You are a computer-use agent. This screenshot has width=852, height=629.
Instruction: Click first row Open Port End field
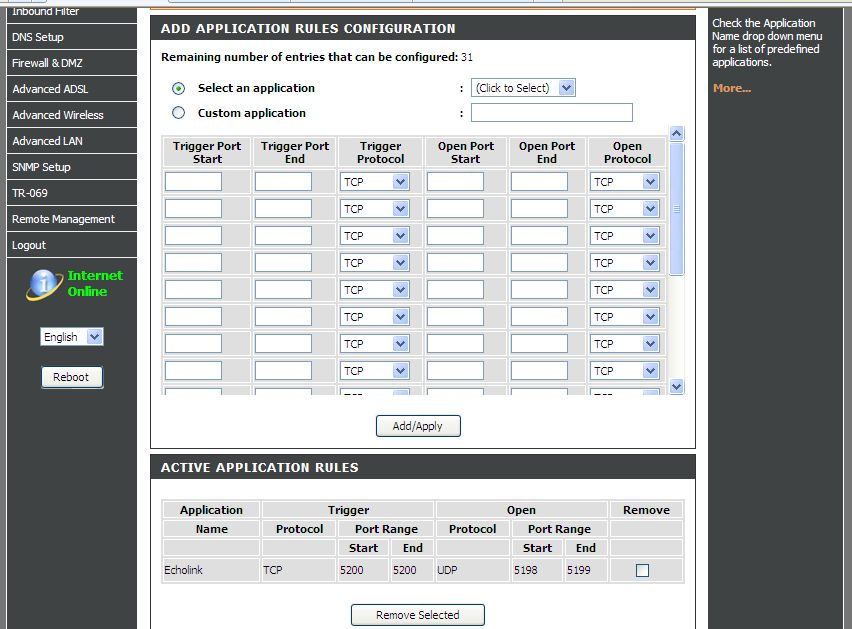pyautogui.click(x=539, y=181)
